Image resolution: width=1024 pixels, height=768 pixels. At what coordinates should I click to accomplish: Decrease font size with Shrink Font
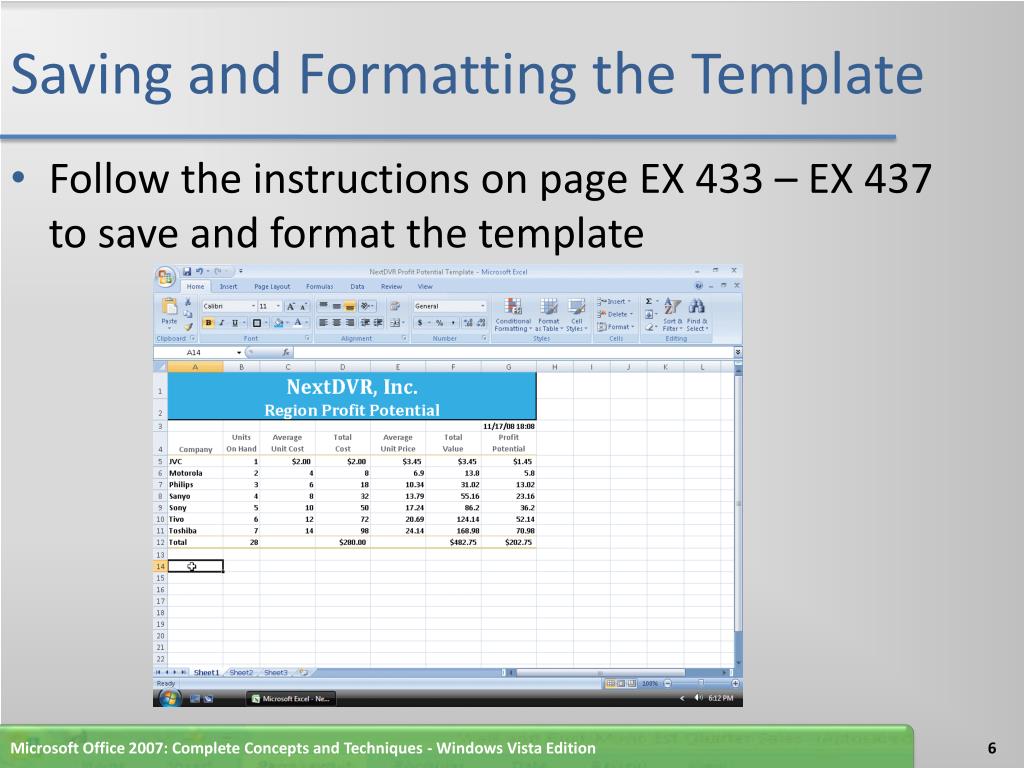[303, 306]
